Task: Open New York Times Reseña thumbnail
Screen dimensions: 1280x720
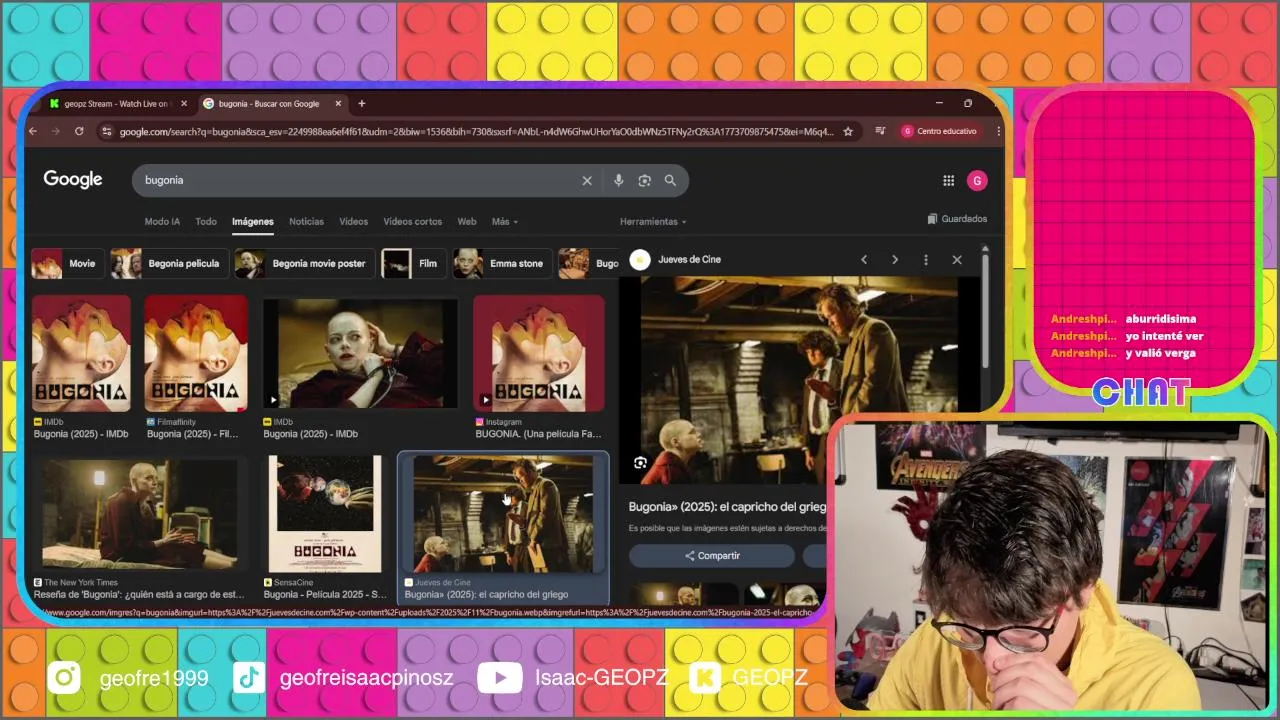Action: (139, 514)
